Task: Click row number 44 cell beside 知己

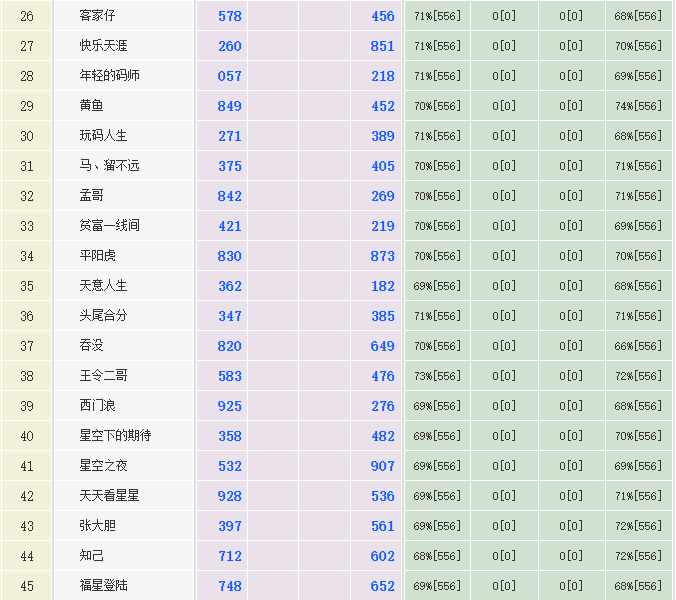Action: pyautogui.click(x=27, y=556)
